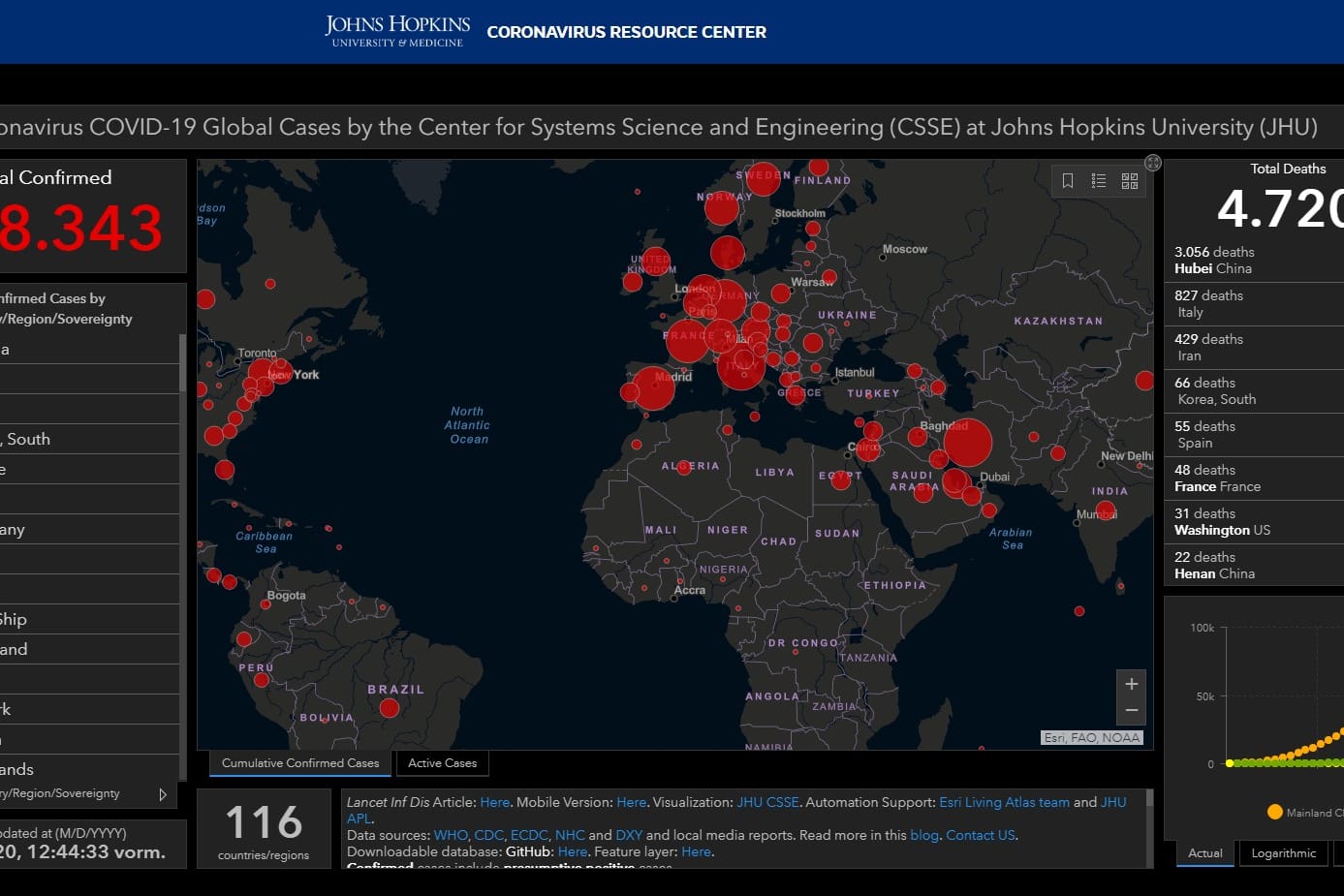Click the 116 countries/regions counter

pyautogui.click(x=264, y=829)
